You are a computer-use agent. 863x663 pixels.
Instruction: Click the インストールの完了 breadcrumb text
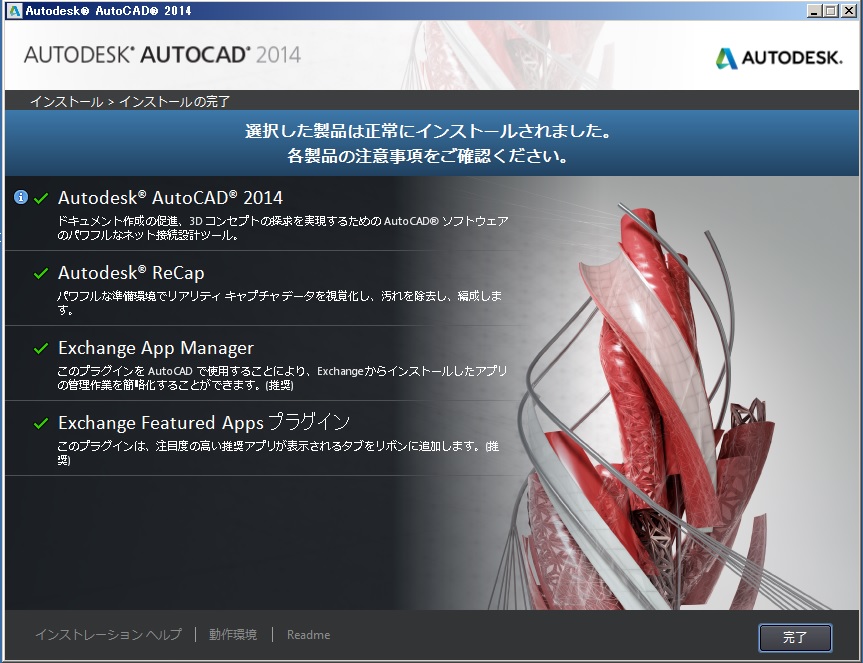[174, 102]
